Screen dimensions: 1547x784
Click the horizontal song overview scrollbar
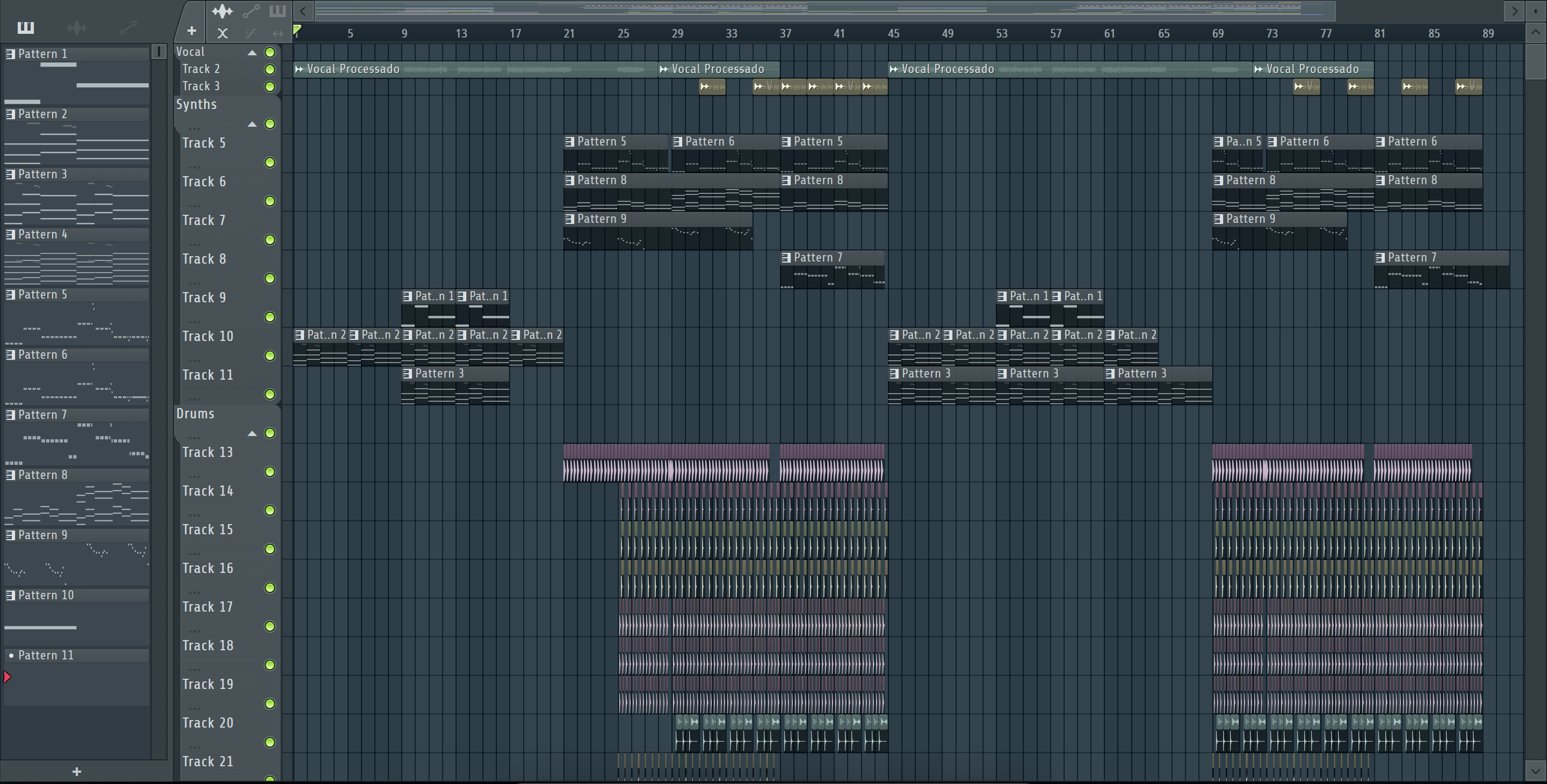pyautogui.click(x=825, y=11)
